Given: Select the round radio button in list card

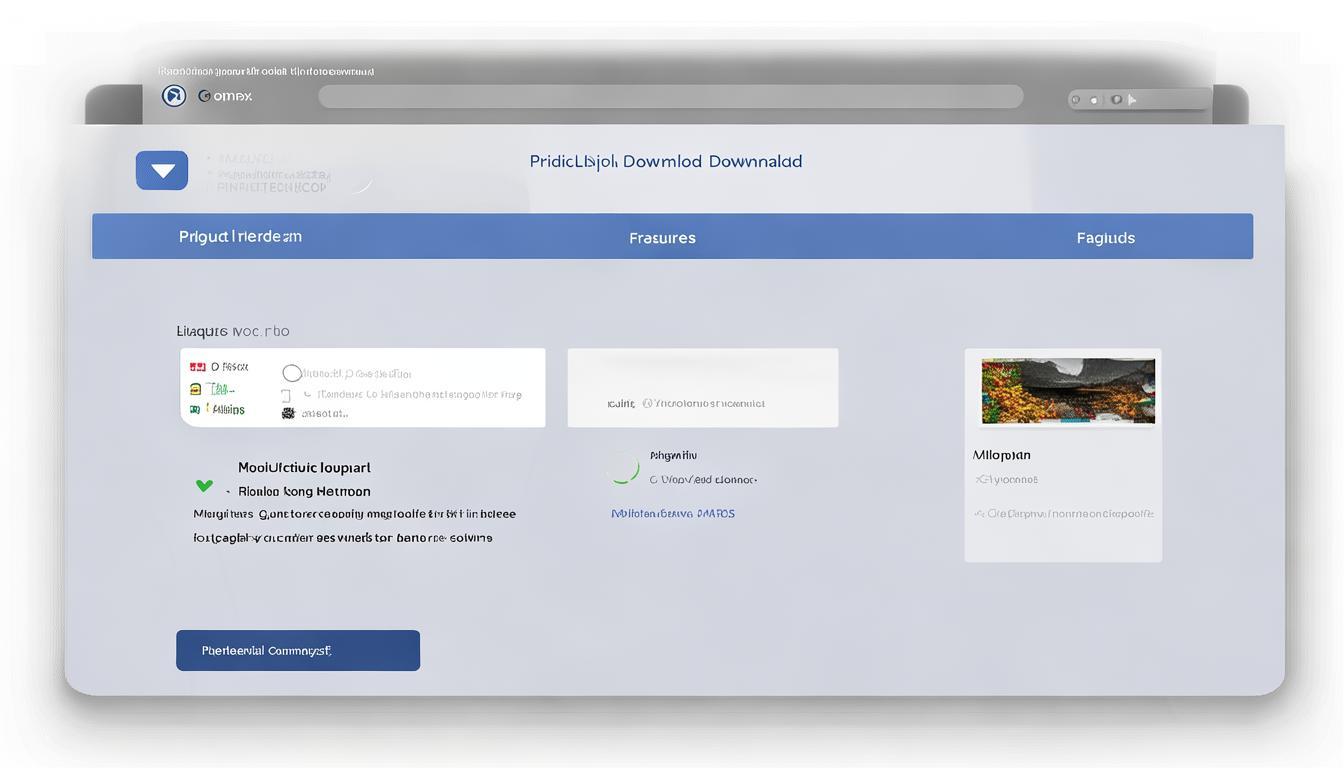Looking at the screenshot, I should [x=291, y=373].
